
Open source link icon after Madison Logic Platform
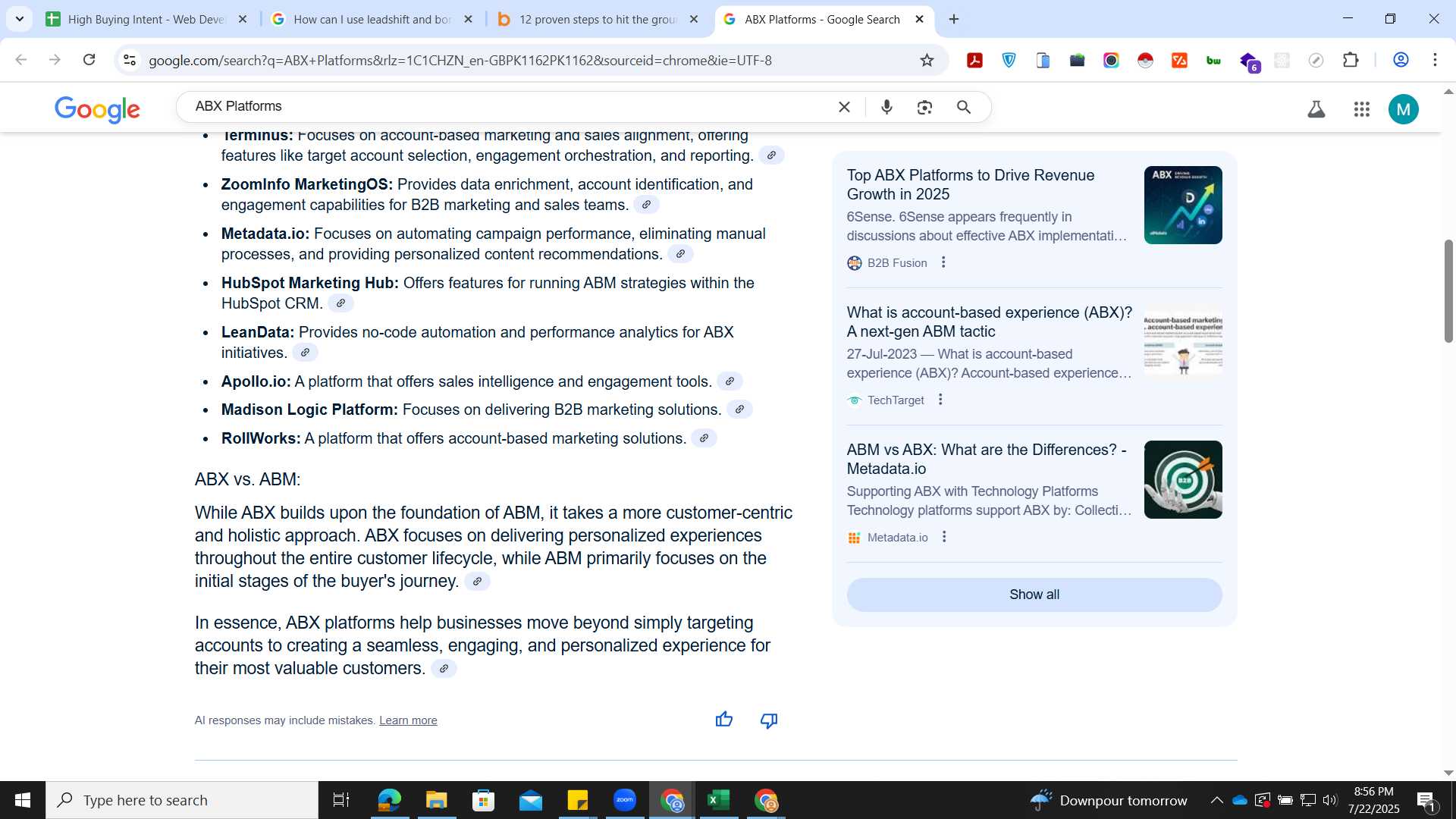click(x=739, y=409)
